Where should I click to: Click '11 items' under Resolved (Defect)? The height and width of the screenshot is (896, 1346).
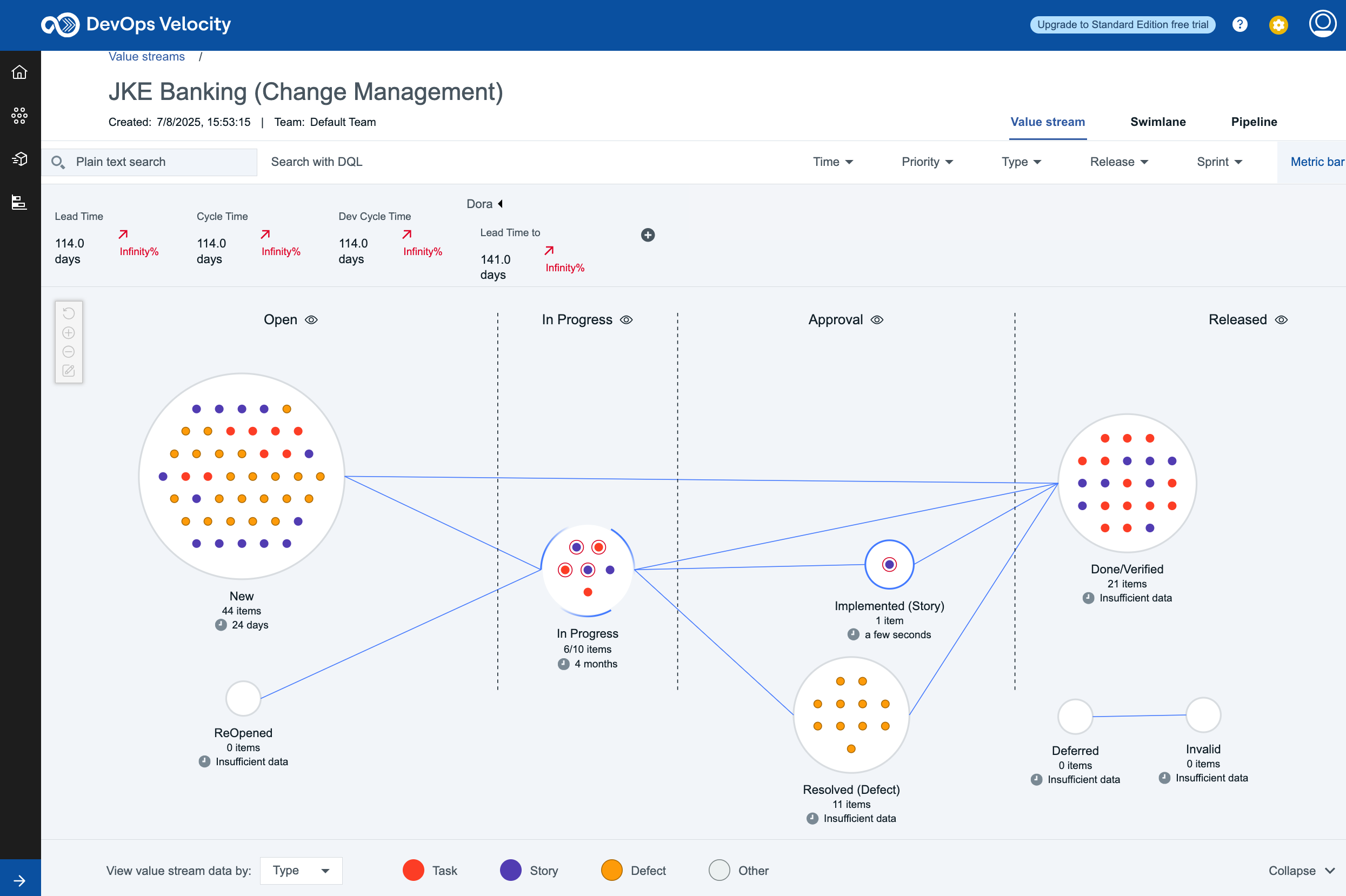(x=851, y=805)
